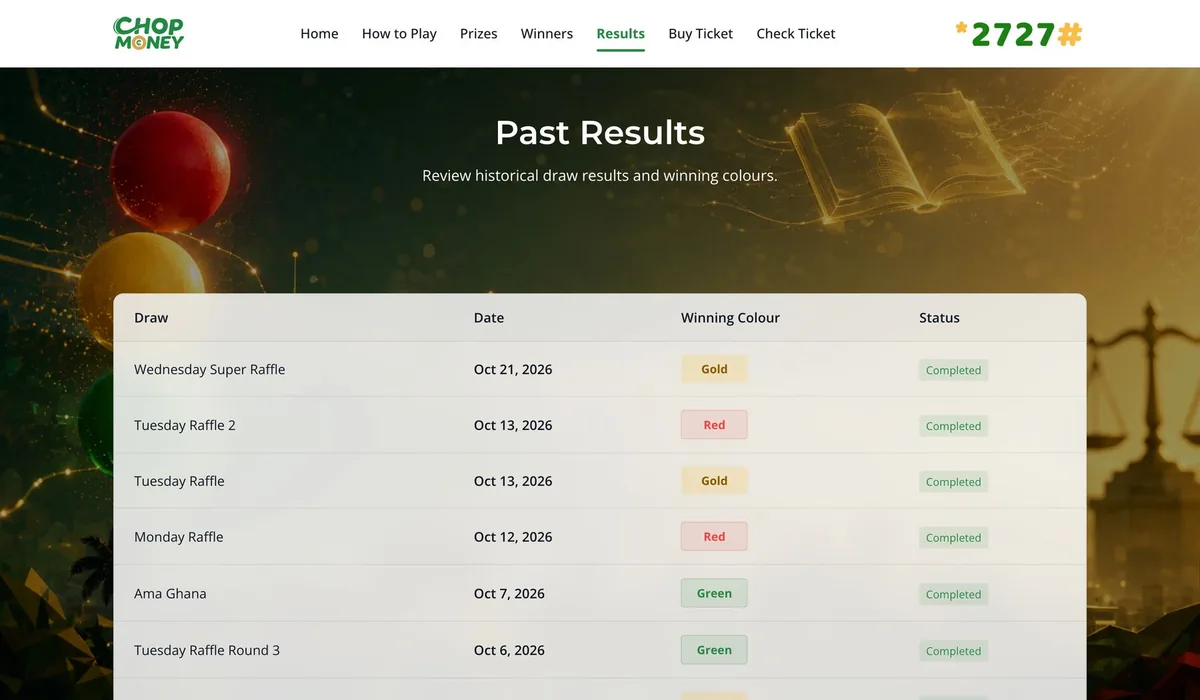Click Monday Raffle's Red colour badge
1200x700 pixels.
(714, 537)
